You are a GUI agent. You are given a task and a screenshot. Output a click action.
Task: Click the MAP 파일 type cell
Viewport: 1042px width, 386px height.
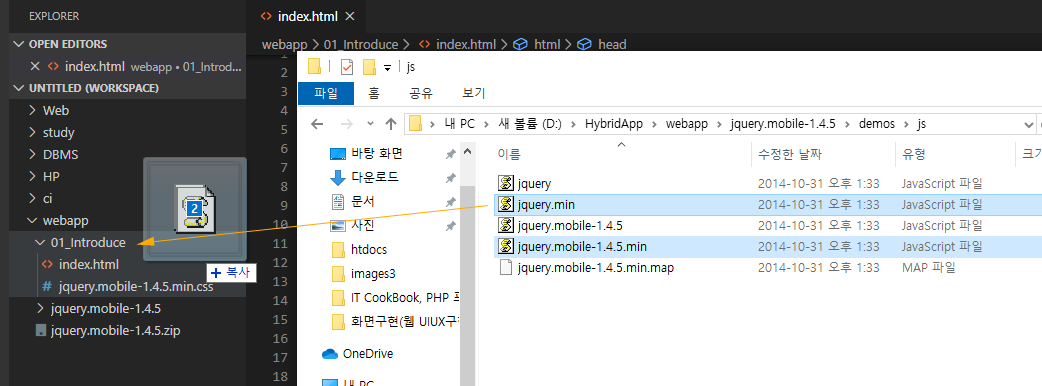[928, 268]
